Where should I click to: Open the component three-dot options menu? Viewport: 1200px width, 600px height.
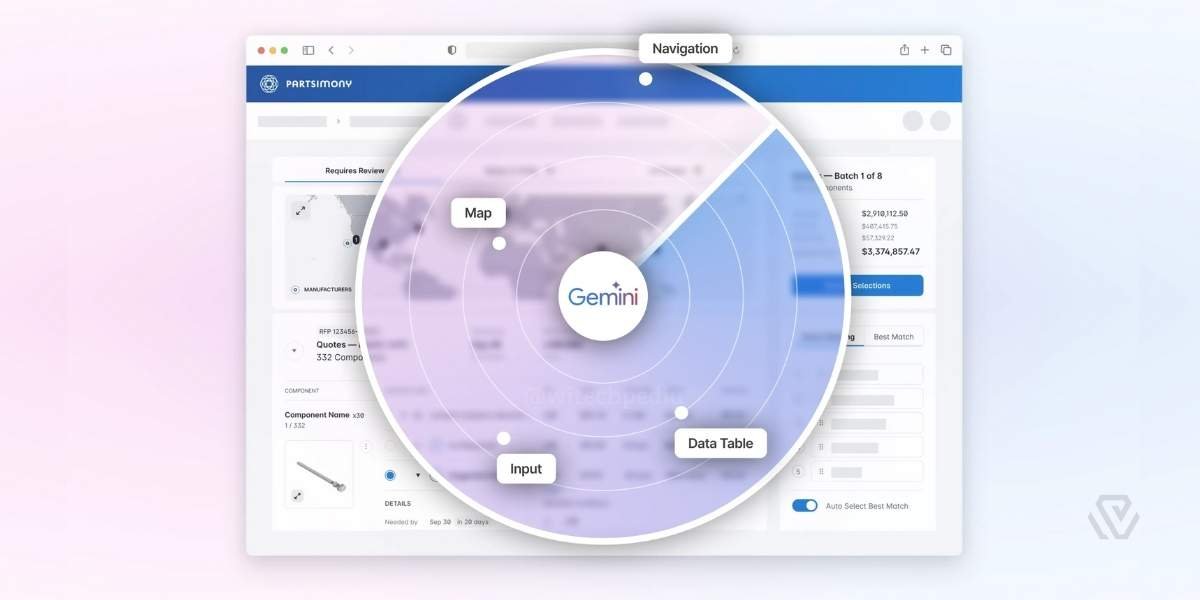click(x=366, y=447)
